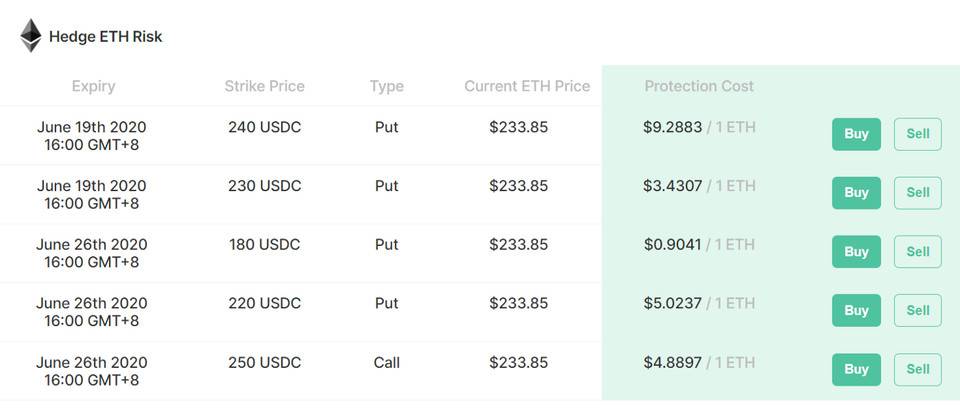Sell the 220 USDC put option
Screen dimensions: 960x418
[x=917, y=310]
